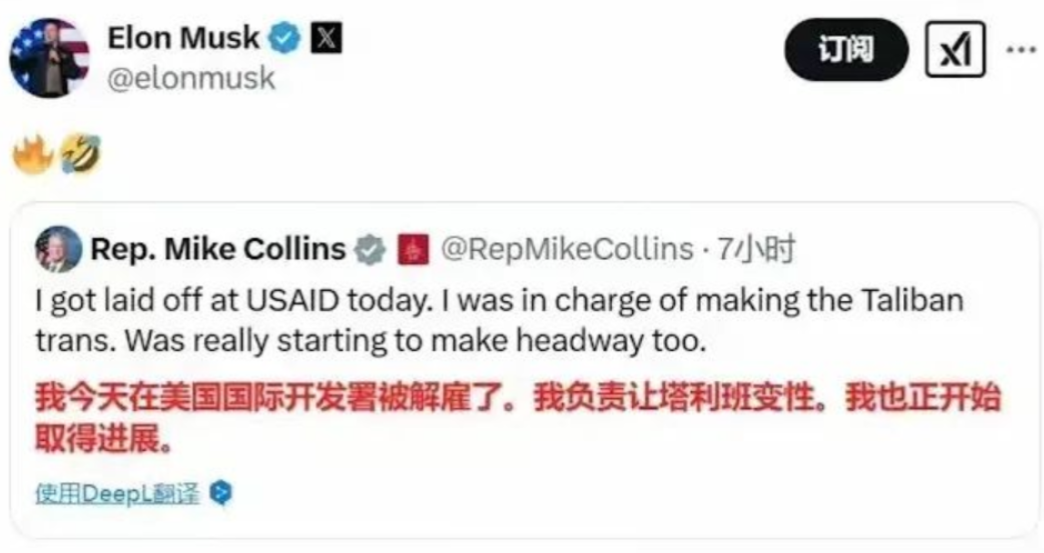Click the red House affiliation badge
The width and height of the screenshot is (1044, 553).
(x=413, y=250)
